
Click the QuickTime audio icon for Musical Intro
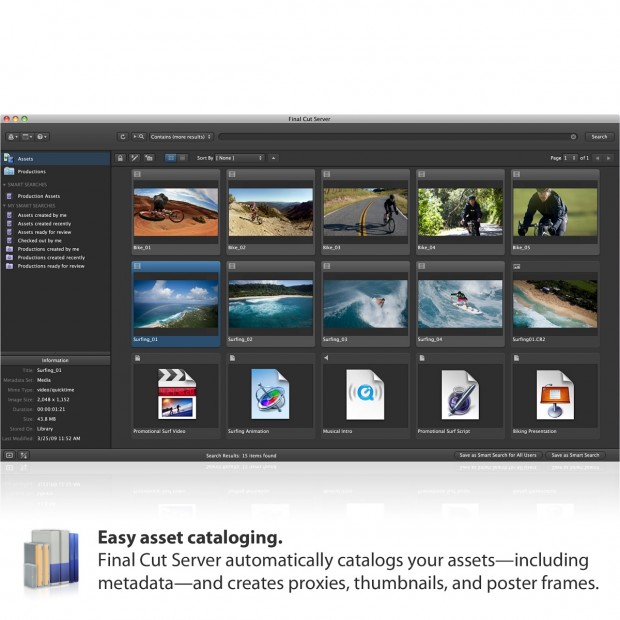tap(365, 395)
